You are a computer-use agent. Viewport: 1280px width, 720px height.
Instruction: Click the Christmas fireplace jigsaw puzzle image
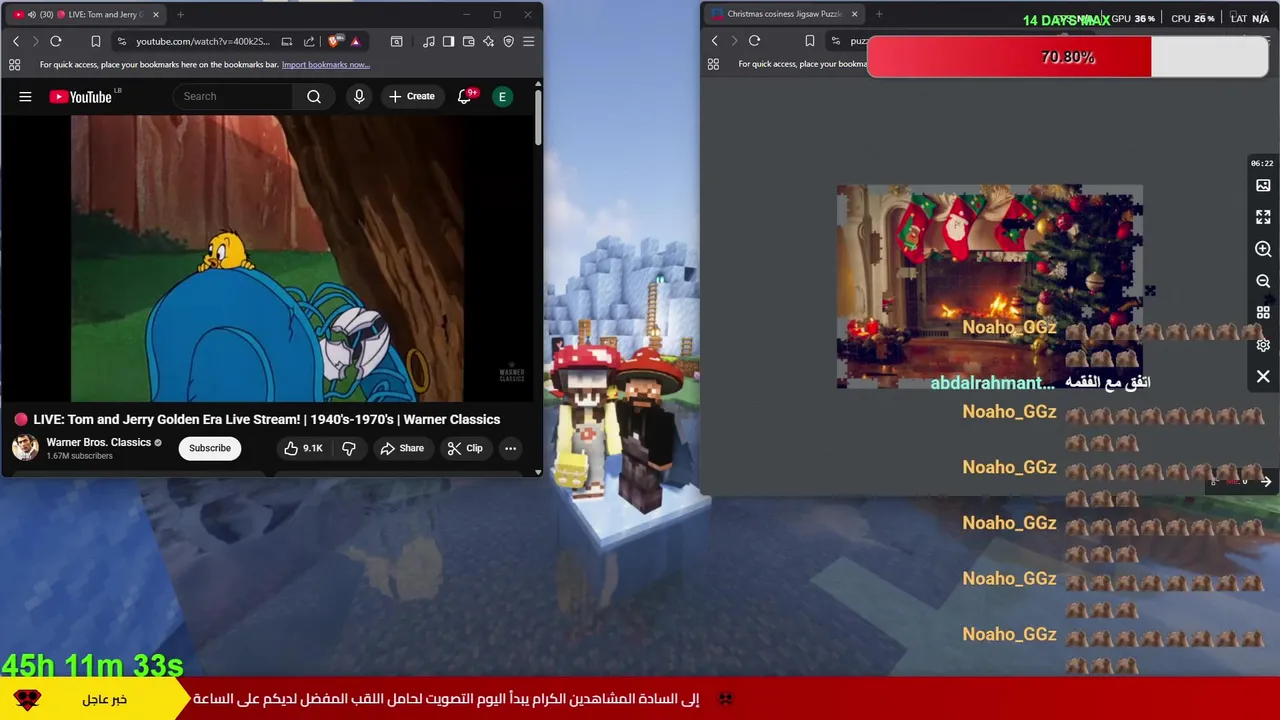pos(989,286)
